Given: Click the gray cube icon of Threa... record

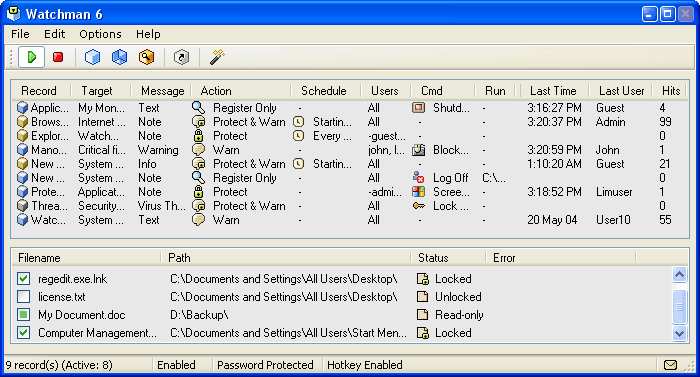Looking at the screenshot, I should [22, 206].
